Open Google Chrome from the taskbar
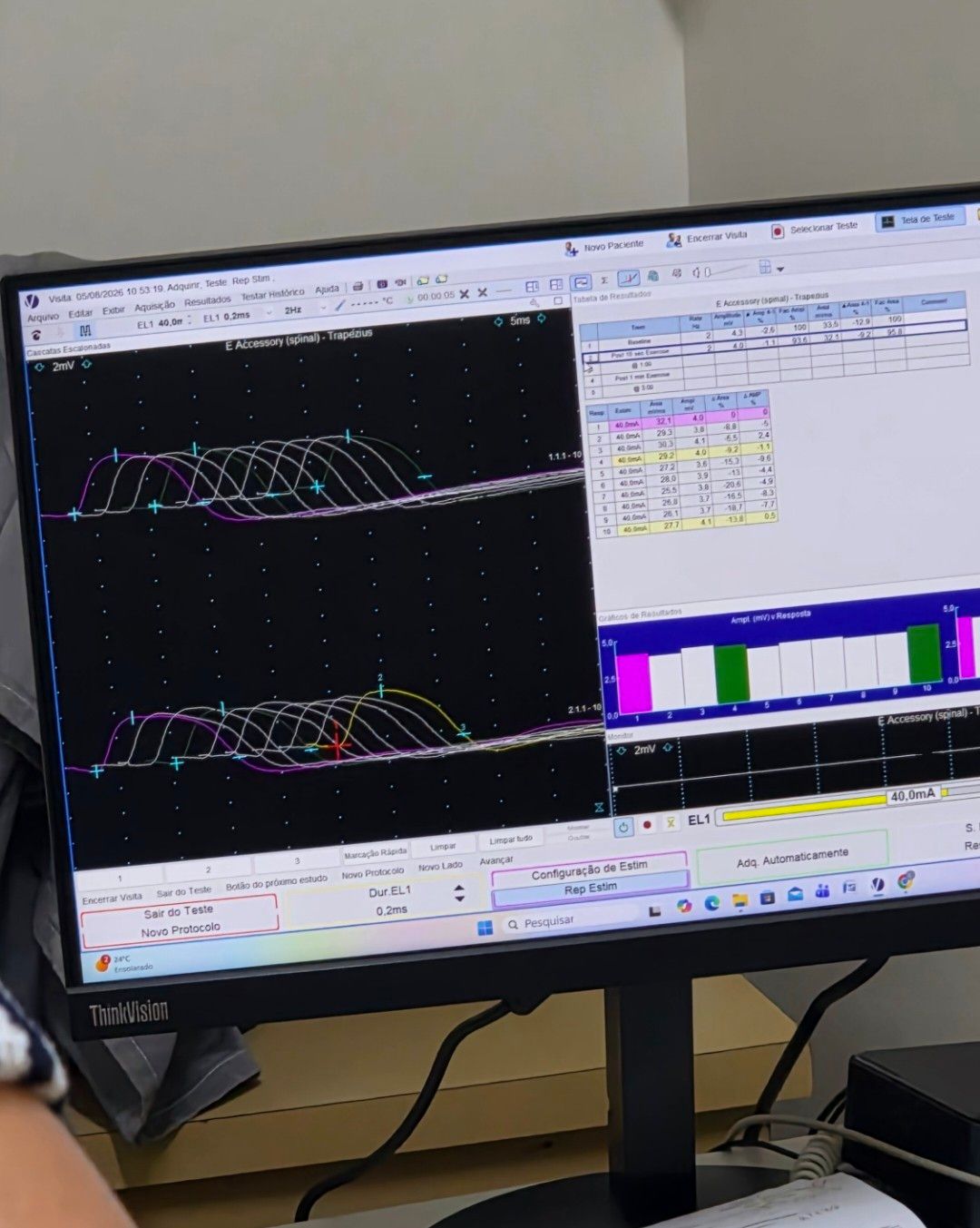This screenshot has width=980, height=1228. point(905,880)
